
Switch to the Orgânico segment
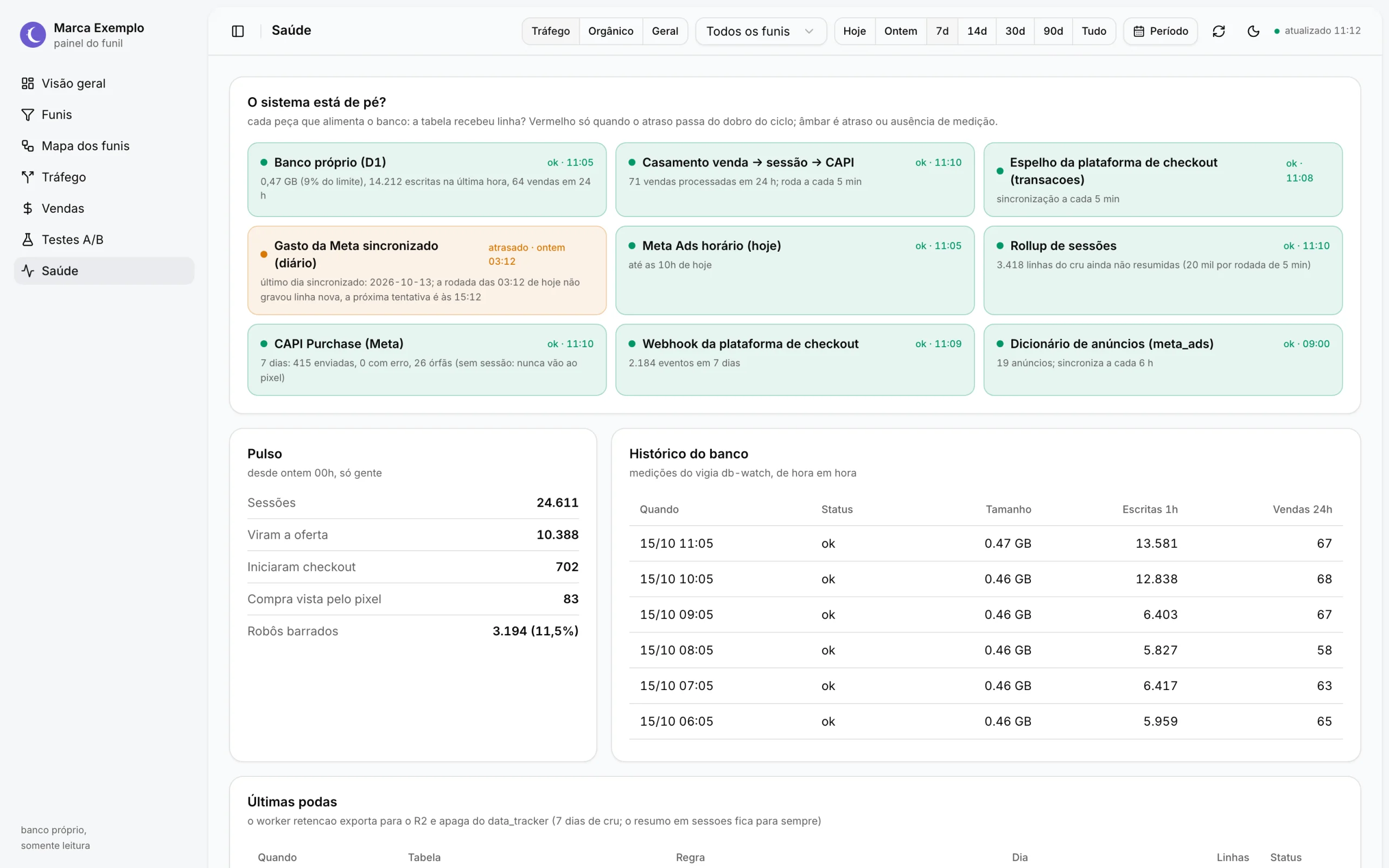pyautogui.click(x=611, y=31)
